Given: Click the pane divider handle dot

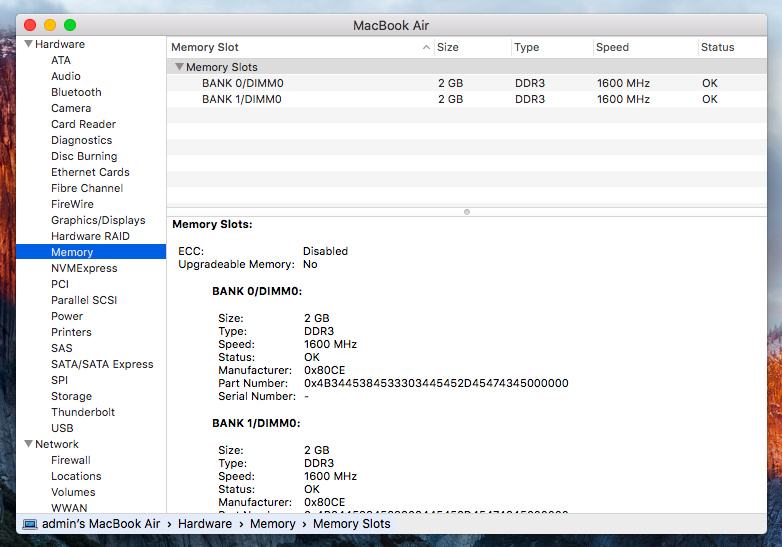Looking at the screenshot, I should coord(467,212).
